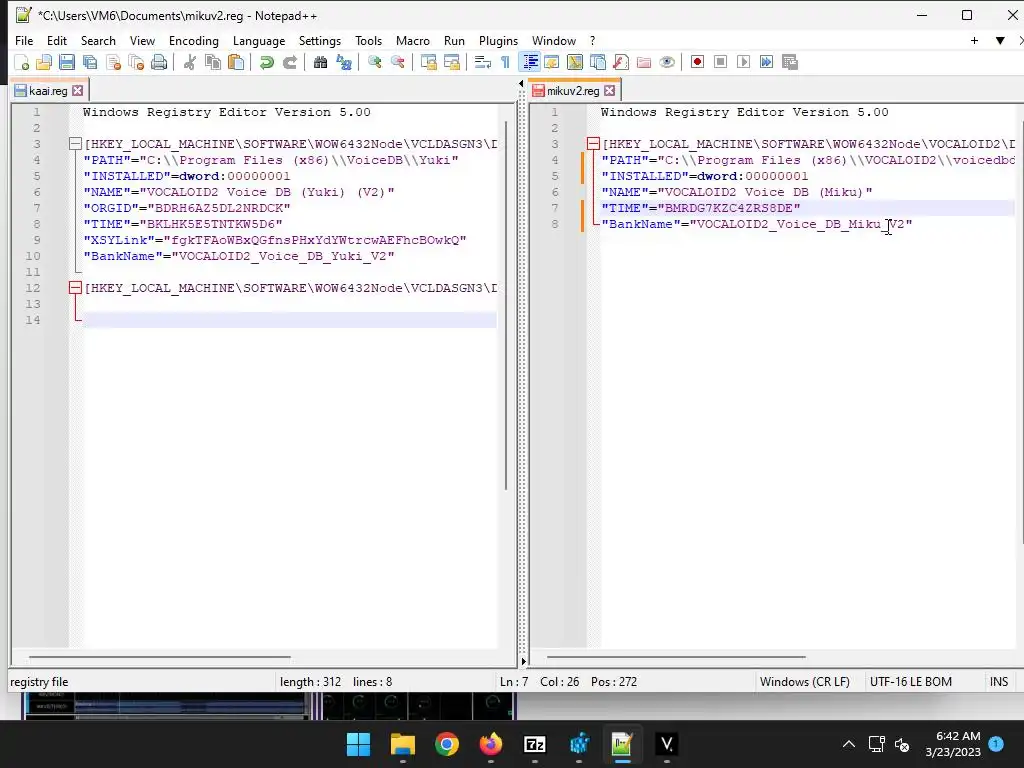1024x768 pixels.
Task: Open the Document Map panel
Action: pos(575,62)
